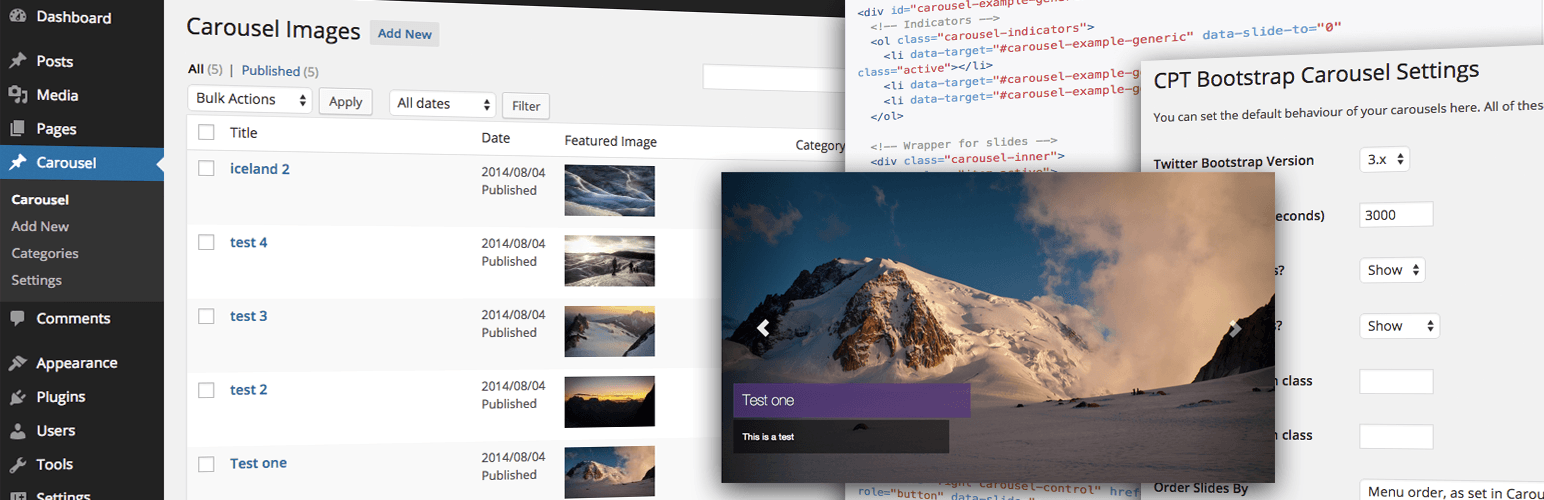Click the Users person icon
This screenshot has height=500, width=1544.
click(18, 431)
